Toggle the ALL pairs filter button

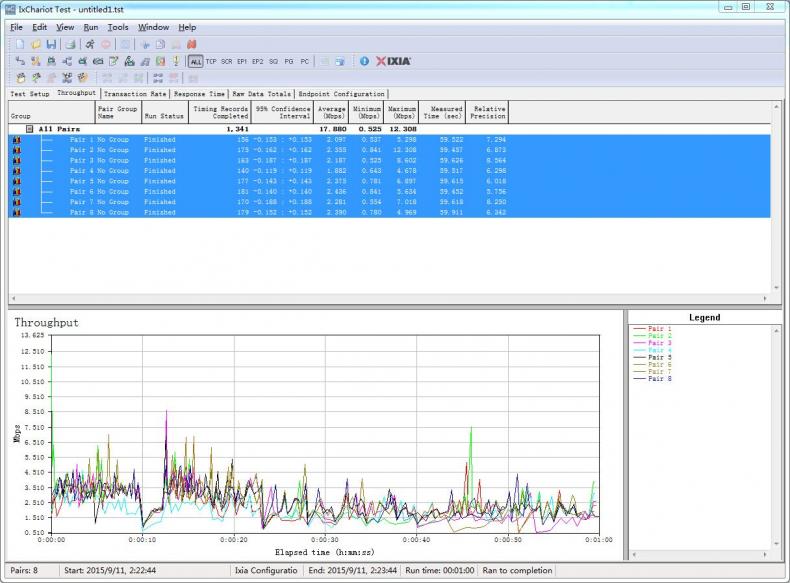pyautogui.click(x=195, y=61)
